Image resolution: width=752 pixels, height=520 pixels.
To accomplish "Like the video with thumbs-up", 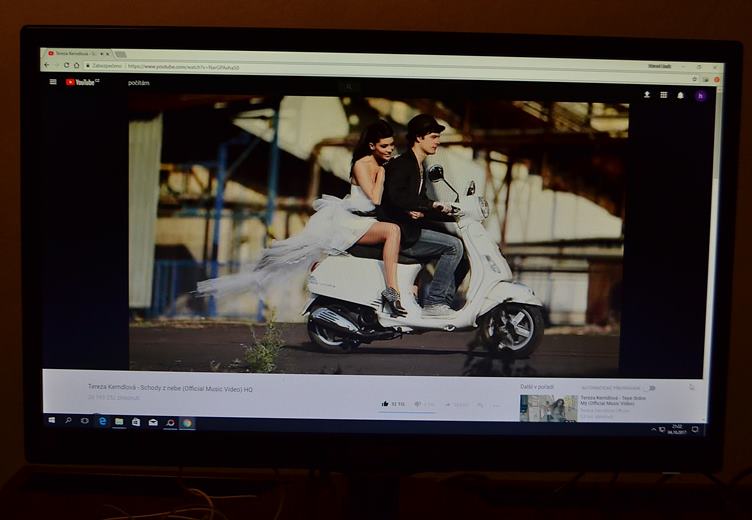I will (385, 404).
